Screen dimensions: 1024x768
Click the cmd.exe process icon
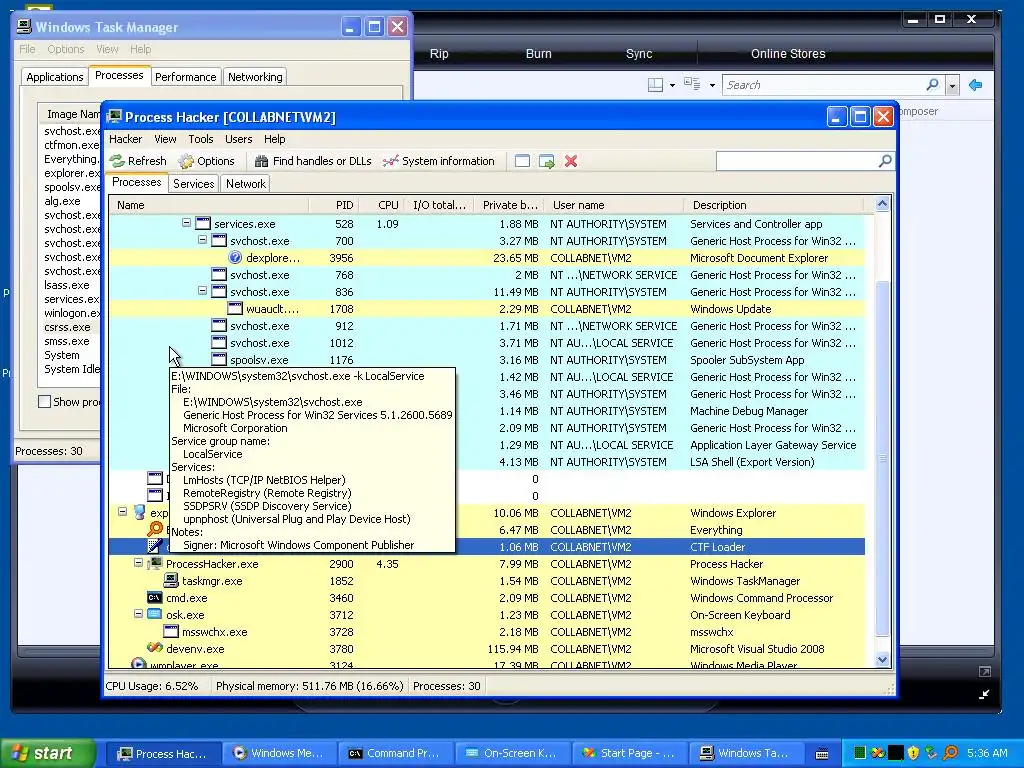point(155,598)
